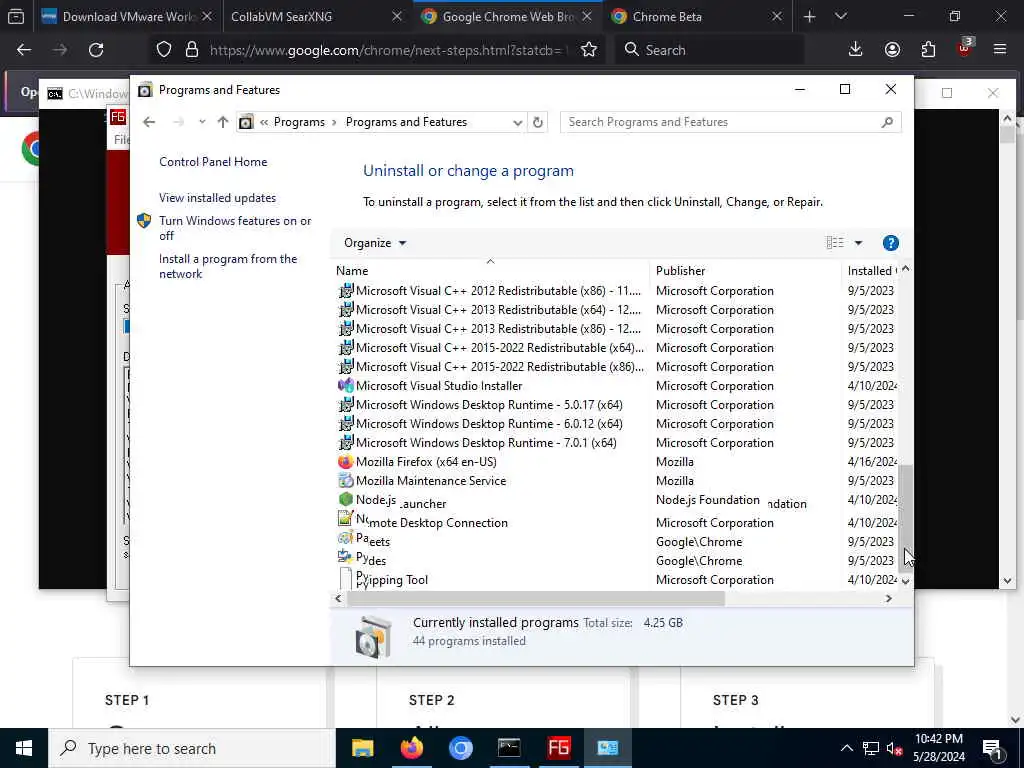
Task: Open the FG app on the taskbar
Action: (x=558, y=748)
